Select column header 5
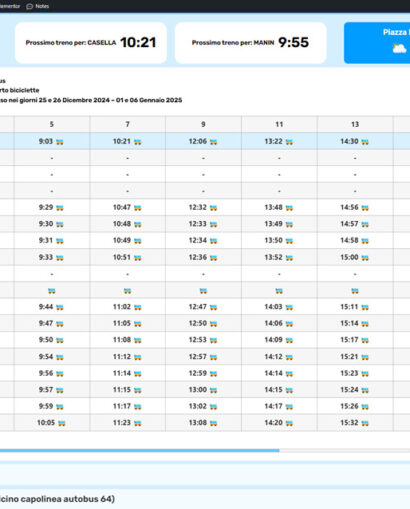This screenshot has height=509, width=410. 52,124
